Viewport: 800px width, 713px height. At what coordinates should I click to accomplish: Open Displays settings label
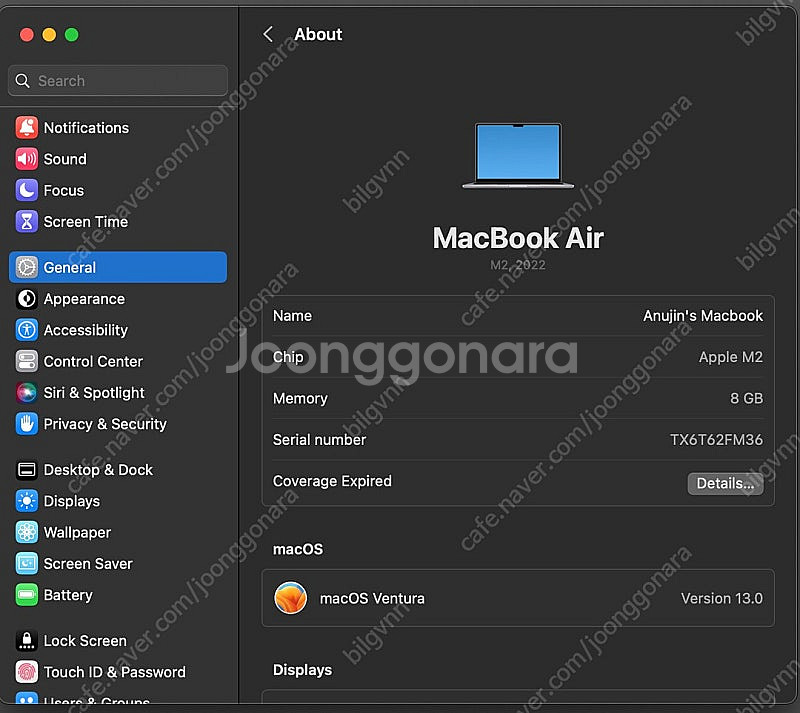pos(72,501)
